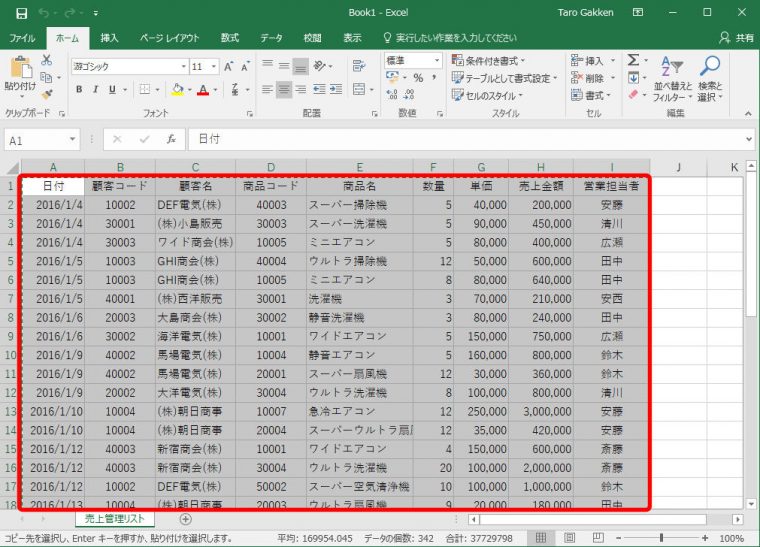
Task: Switch to the Insert (挿入) tab
Action: tap(110, 38)
